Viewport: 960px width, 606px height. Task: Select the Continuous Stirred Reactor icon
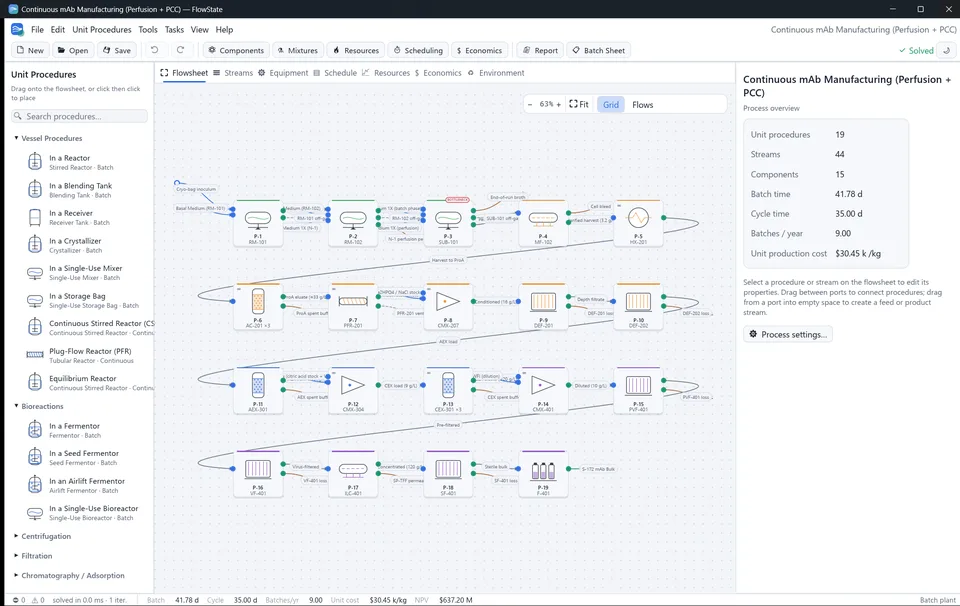point(35,327)
